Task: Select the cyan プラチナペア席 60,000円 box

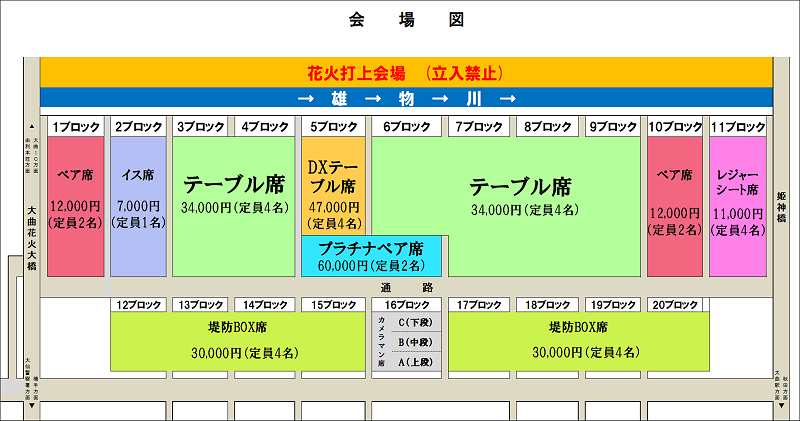Action: [372, 257]
